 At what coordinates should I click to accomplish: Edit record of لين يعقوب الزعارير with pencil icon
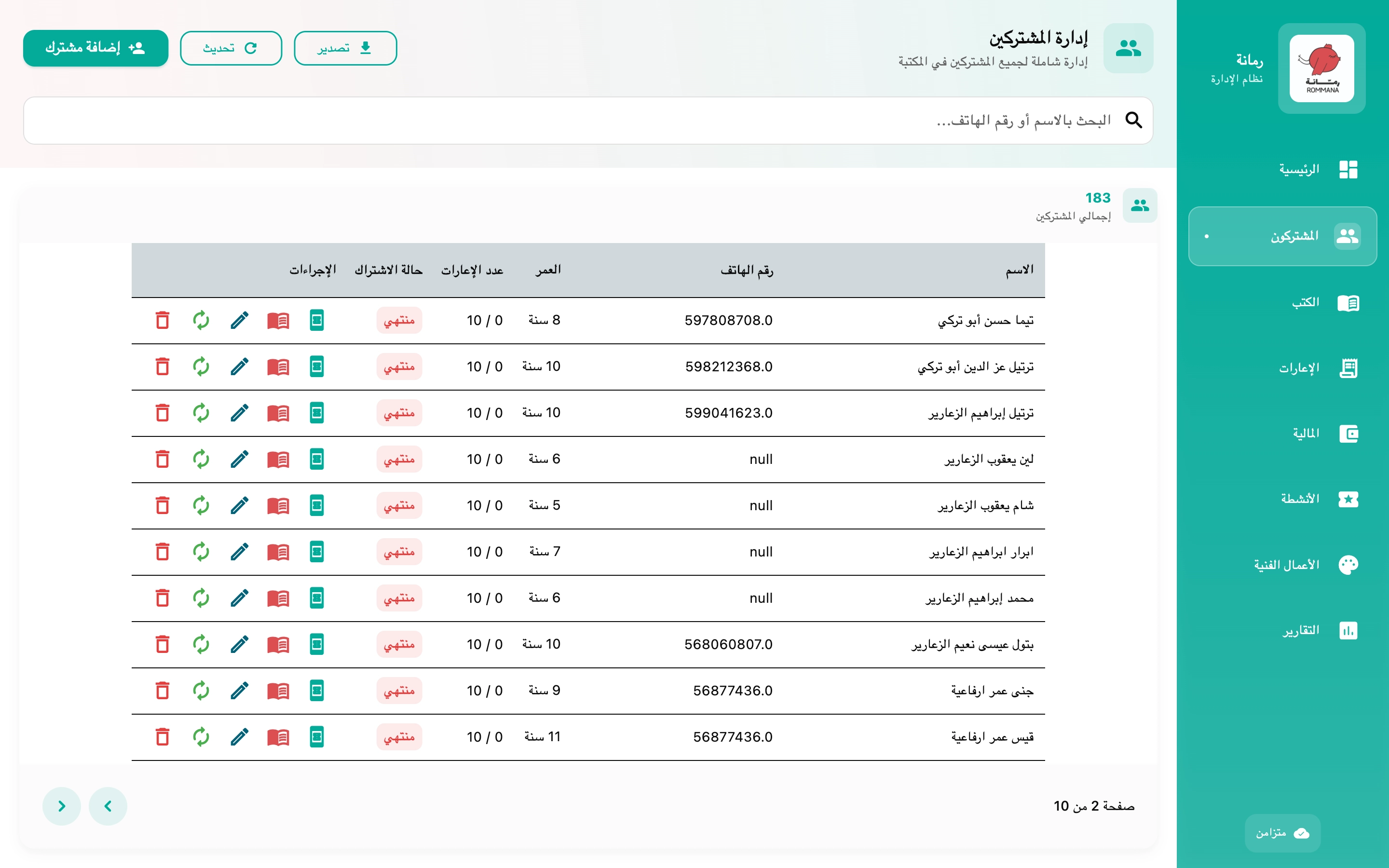click(x=239, y=459)
